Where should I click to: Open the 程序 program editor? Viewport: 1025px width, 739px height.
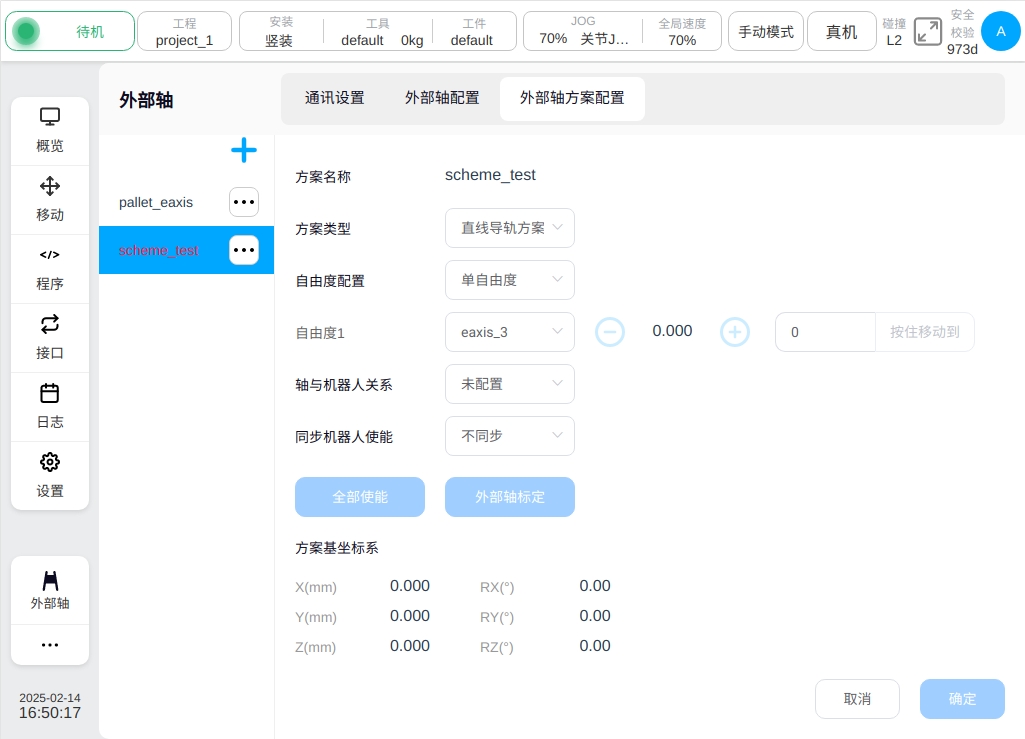point(50,269)
